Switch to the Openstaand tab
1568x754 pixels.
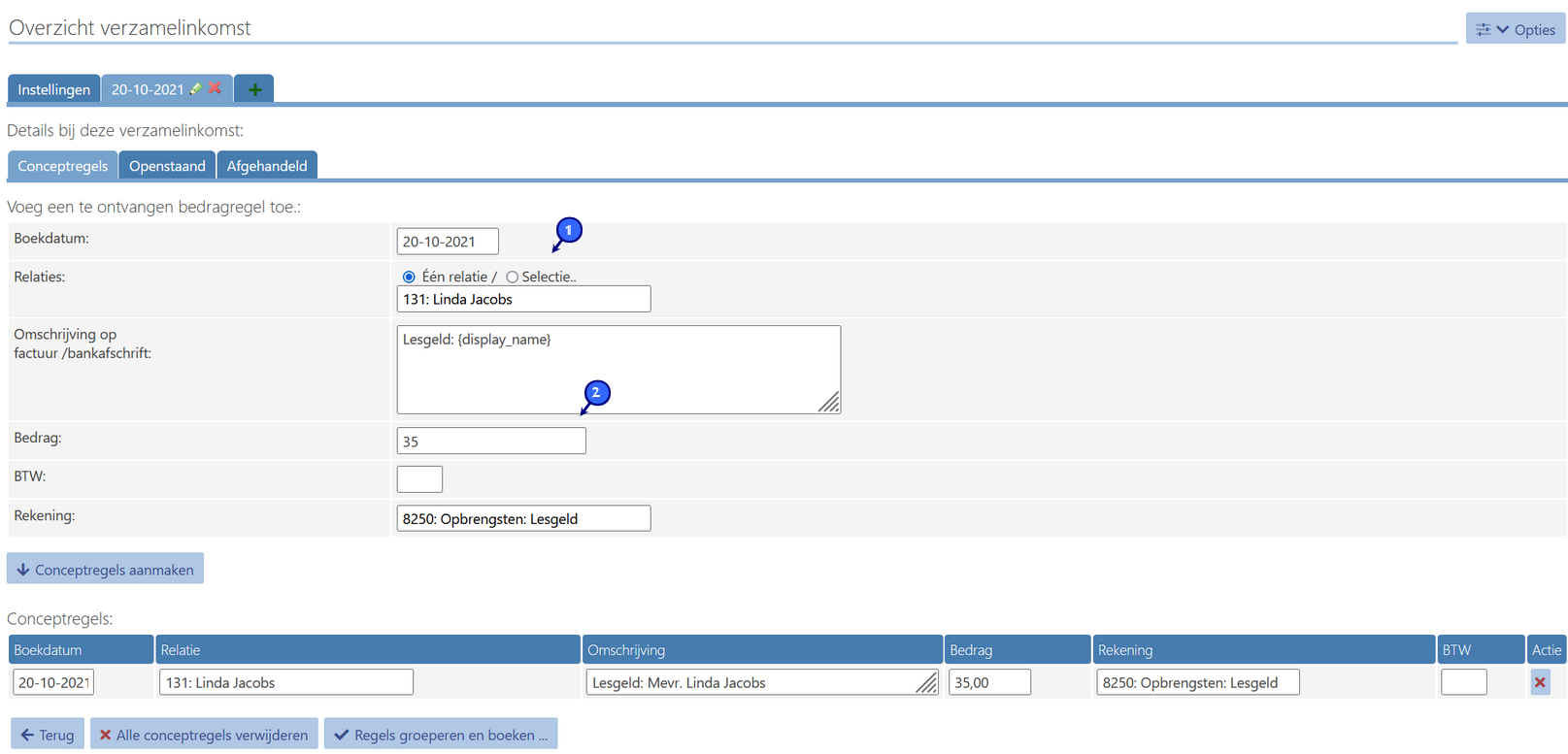pyautogui.click(x=167, y=166)
